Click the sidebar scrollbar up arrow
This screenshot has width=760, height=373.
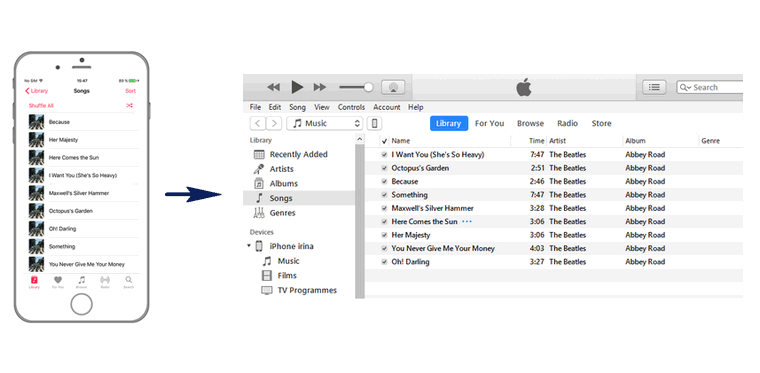(x=360, y=140)
